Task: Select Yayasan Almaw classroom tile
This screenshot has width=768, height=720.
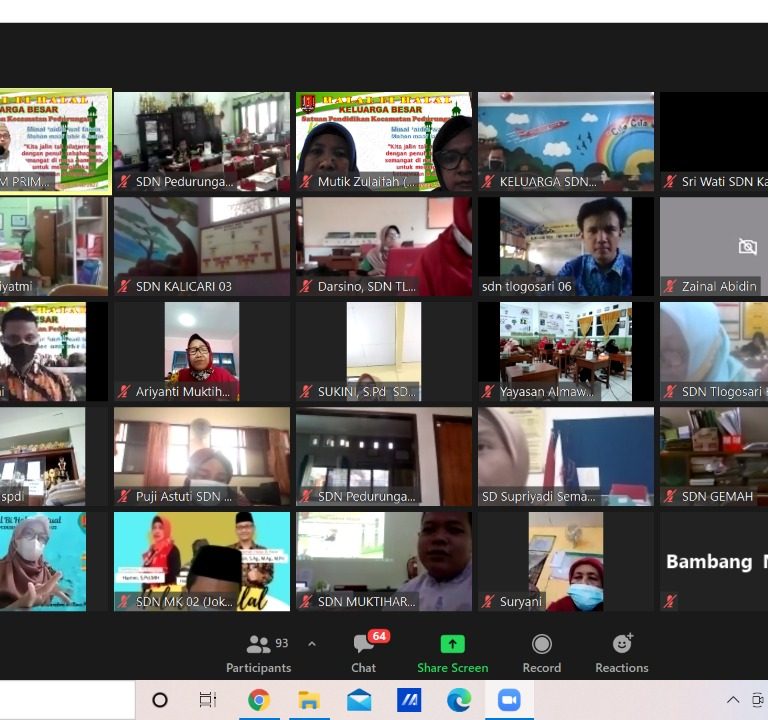Action: [x=566, y=351]
